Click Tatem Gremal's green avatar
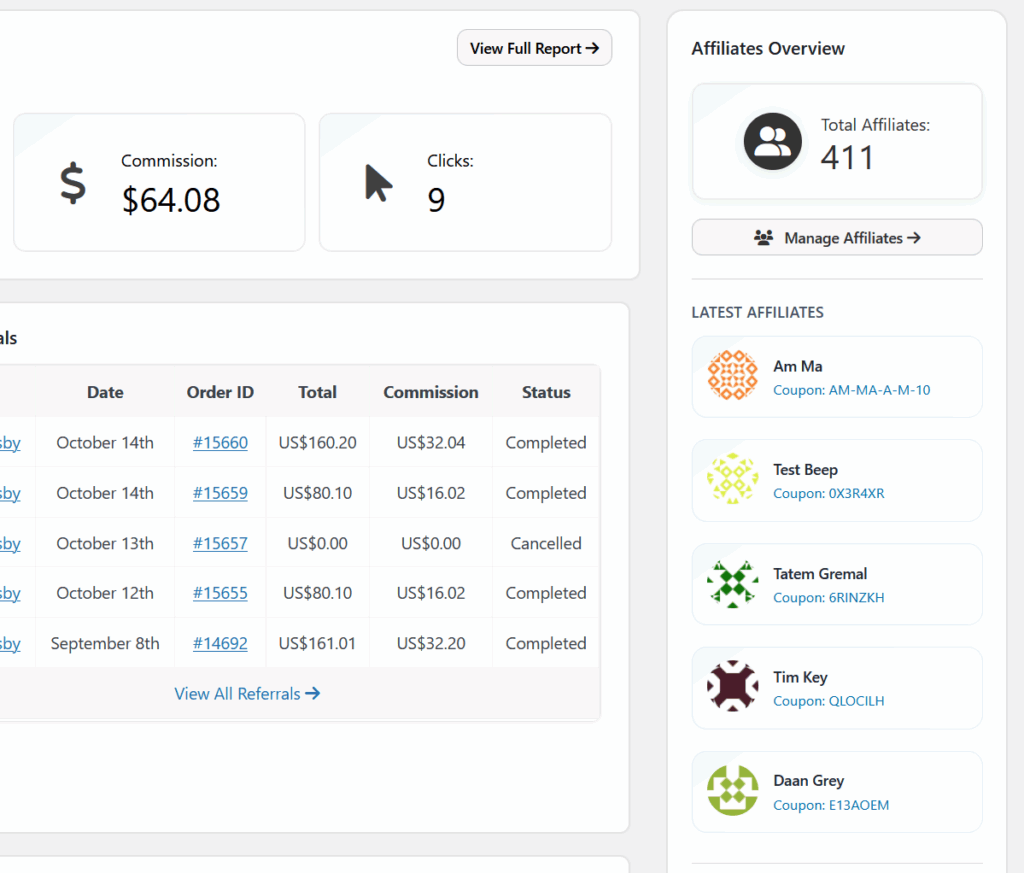The width and height of the screenshot is (1024, 873). click(732, 584)
